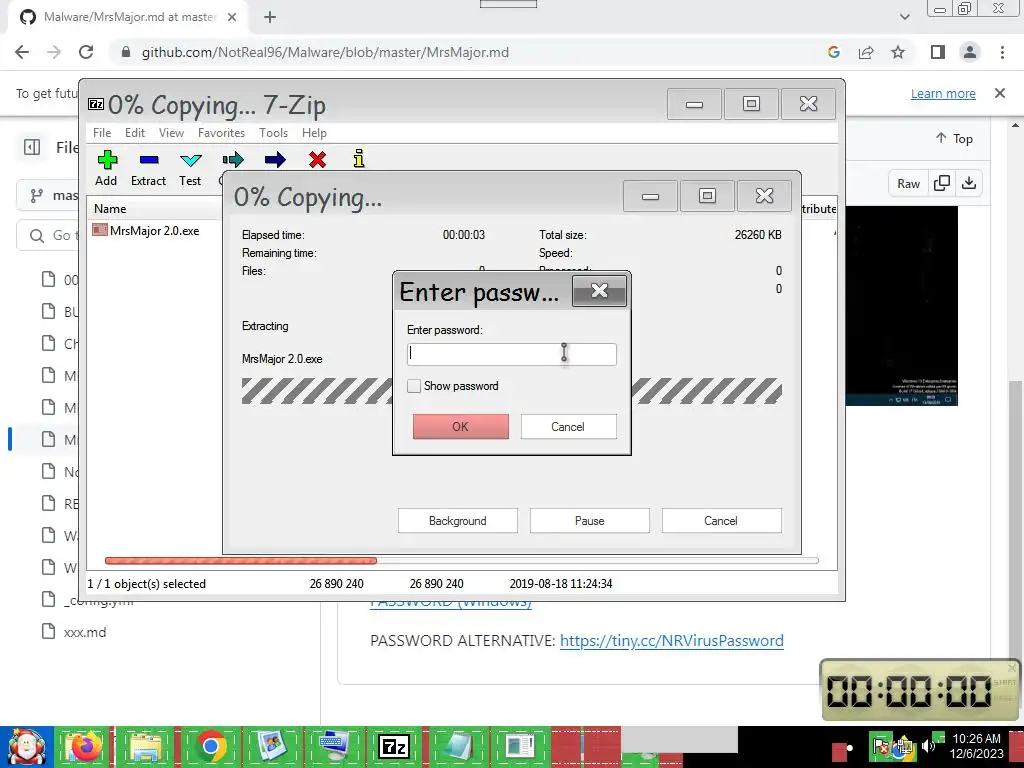Image resolution: width=1024 pixels, height=768 pixels.
Task: Click the Pause button in Copying dialog
Action: point(590,520)
